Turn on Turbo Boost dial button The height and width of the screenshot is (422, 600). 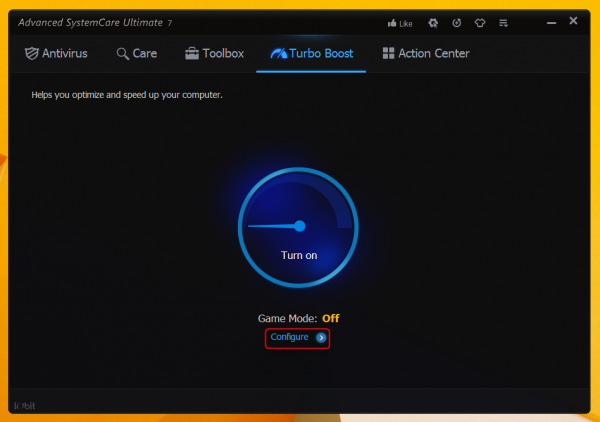298,227
